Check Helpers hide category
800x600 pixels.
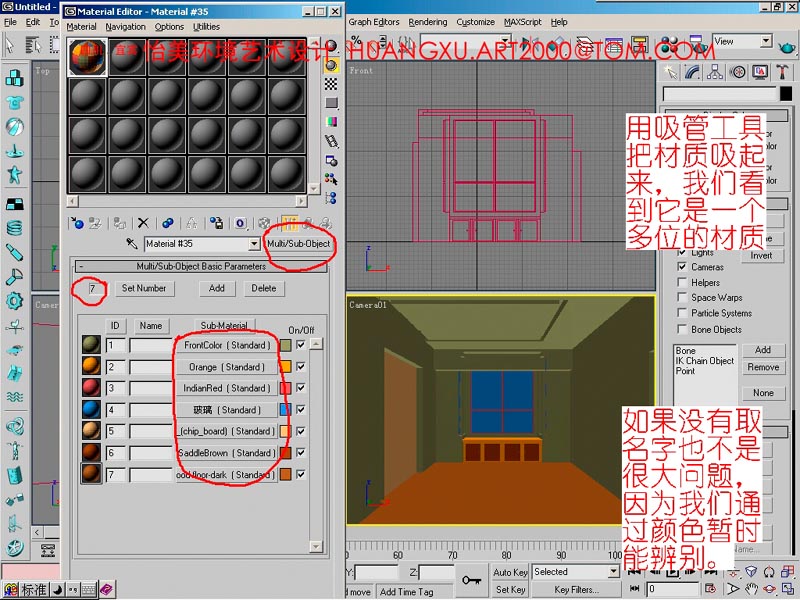click(x=682, y=282)
